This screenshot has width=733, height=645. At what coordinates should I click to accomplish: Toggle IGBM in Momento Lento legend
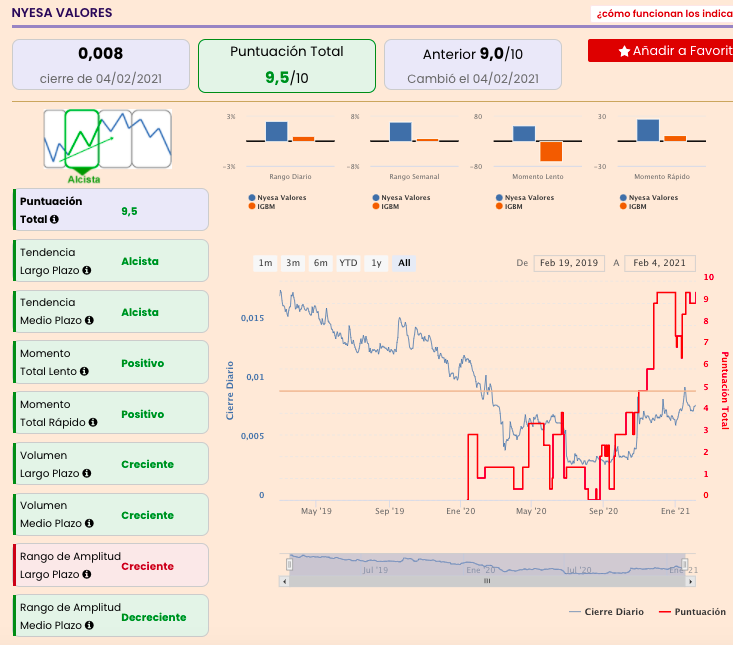[x=509, y=206]
